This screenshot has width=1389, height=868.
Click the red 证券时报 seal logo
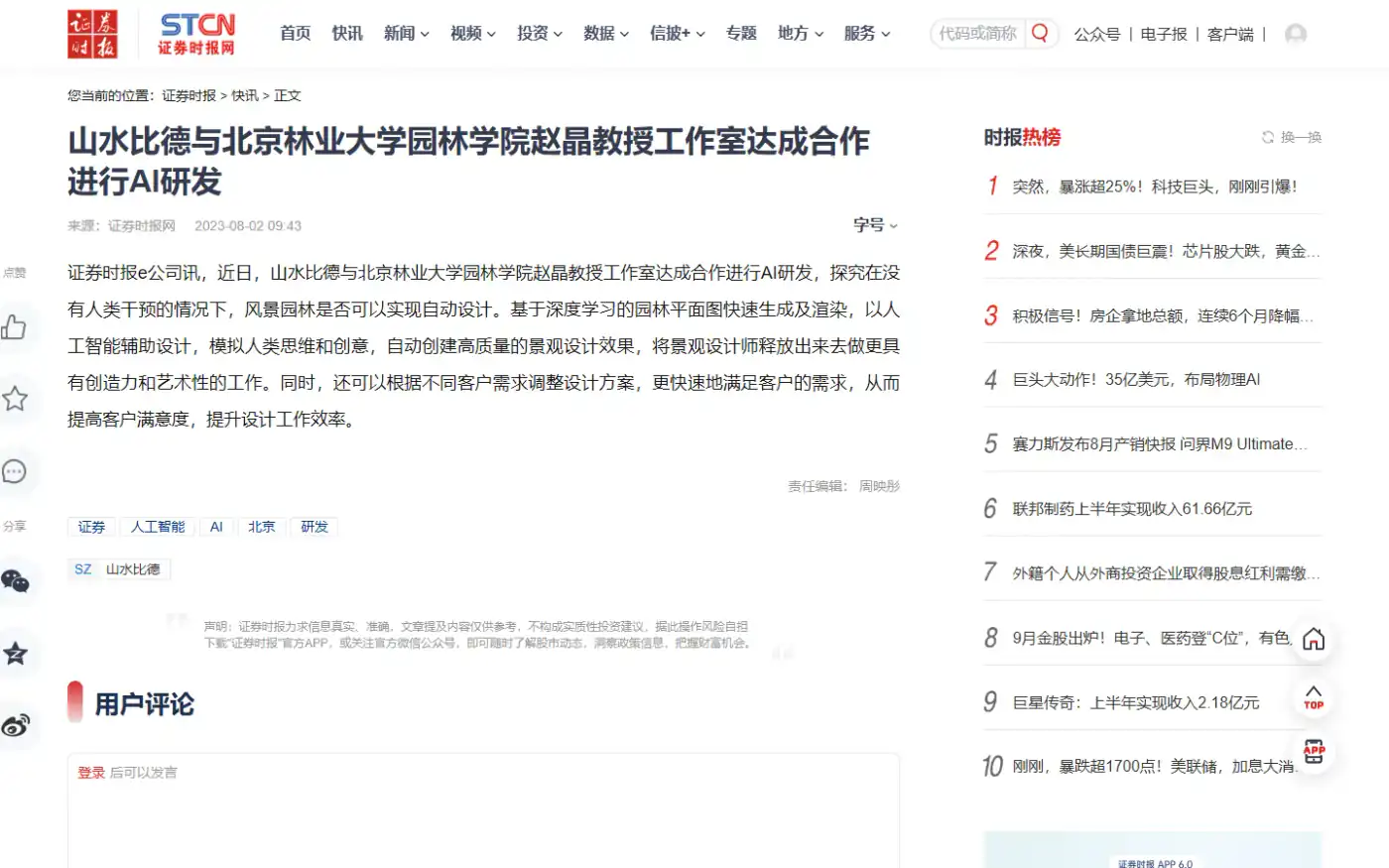click(x=92, y=34)
